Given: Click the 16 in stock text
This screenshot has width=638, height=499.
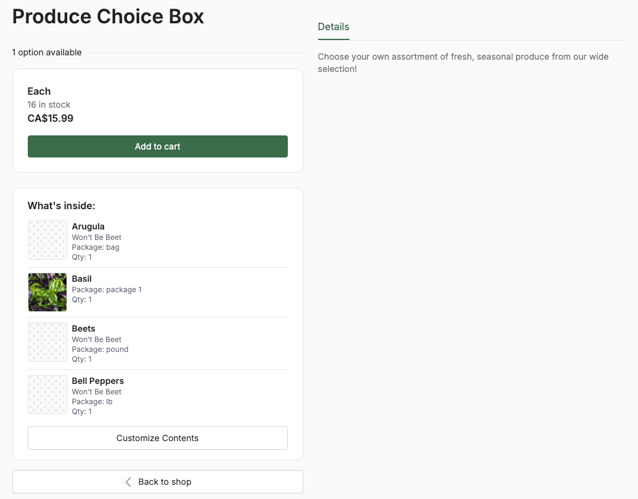Looking at the screenshot, I should point(49,105).
